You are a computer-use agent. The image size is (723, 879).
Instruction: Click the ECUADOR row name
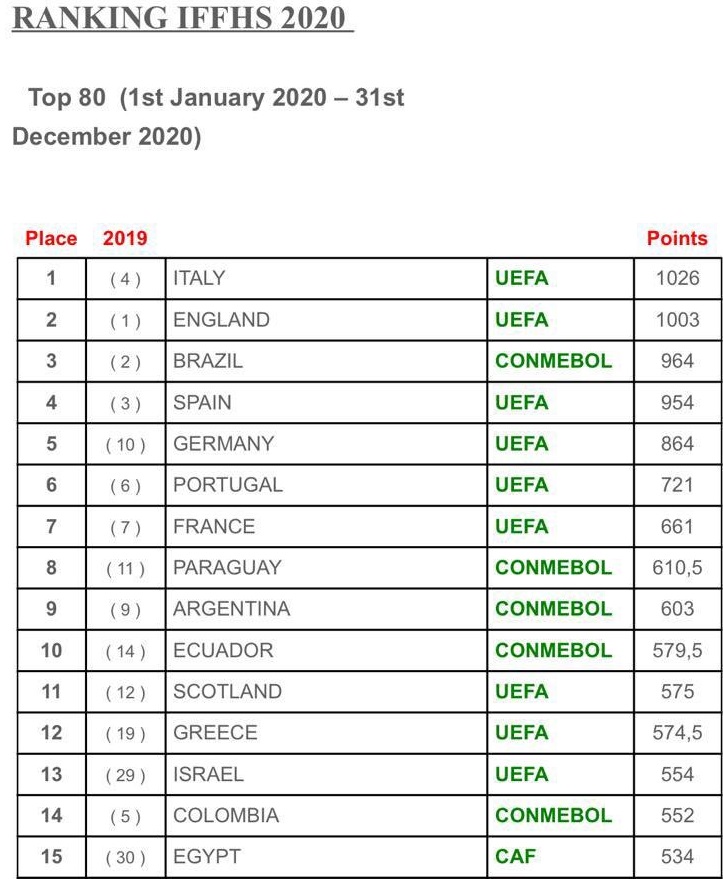click(223, 650)
